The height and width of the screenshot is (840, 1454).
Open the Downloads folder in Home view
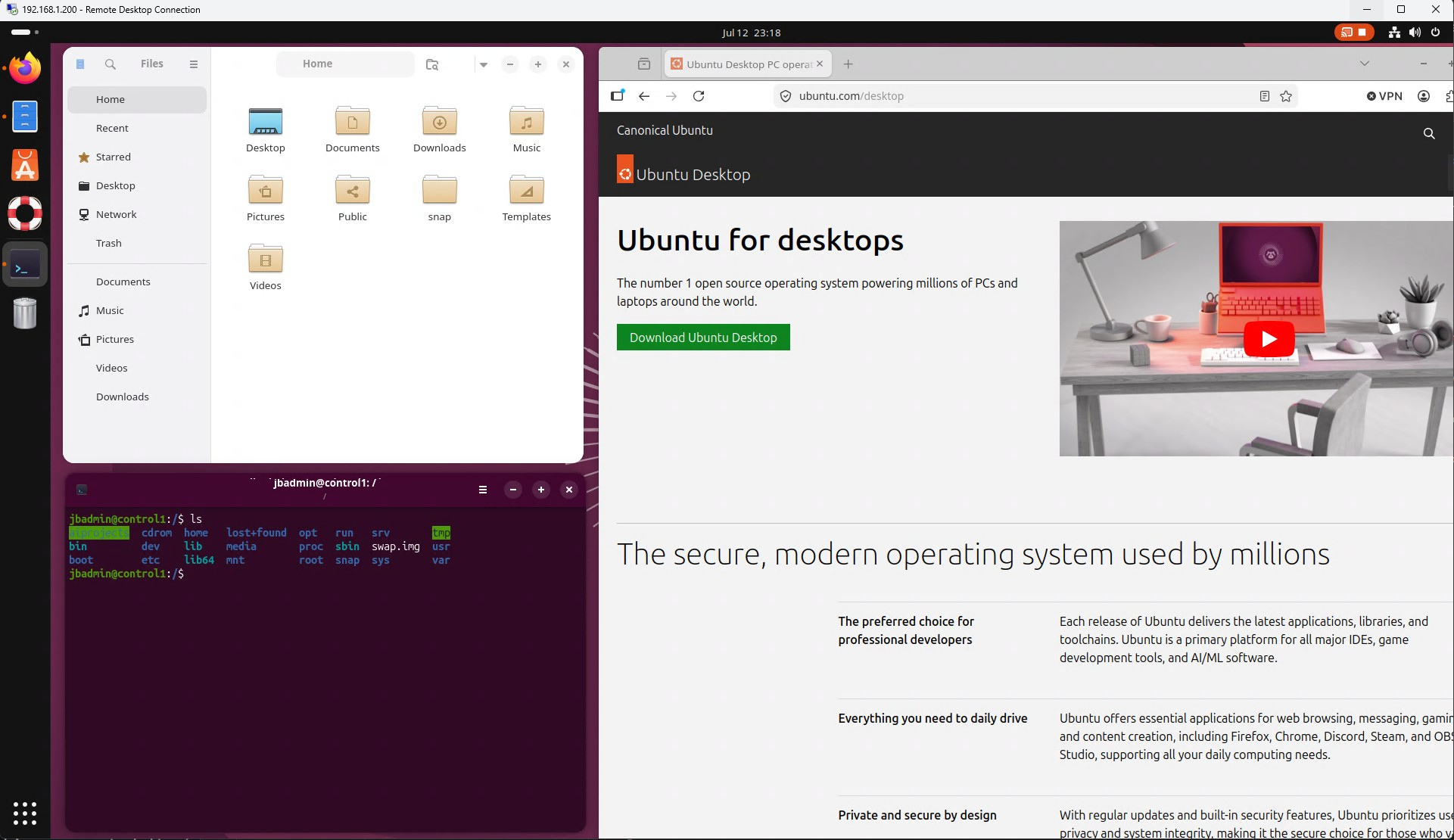(x=440, y=130)
